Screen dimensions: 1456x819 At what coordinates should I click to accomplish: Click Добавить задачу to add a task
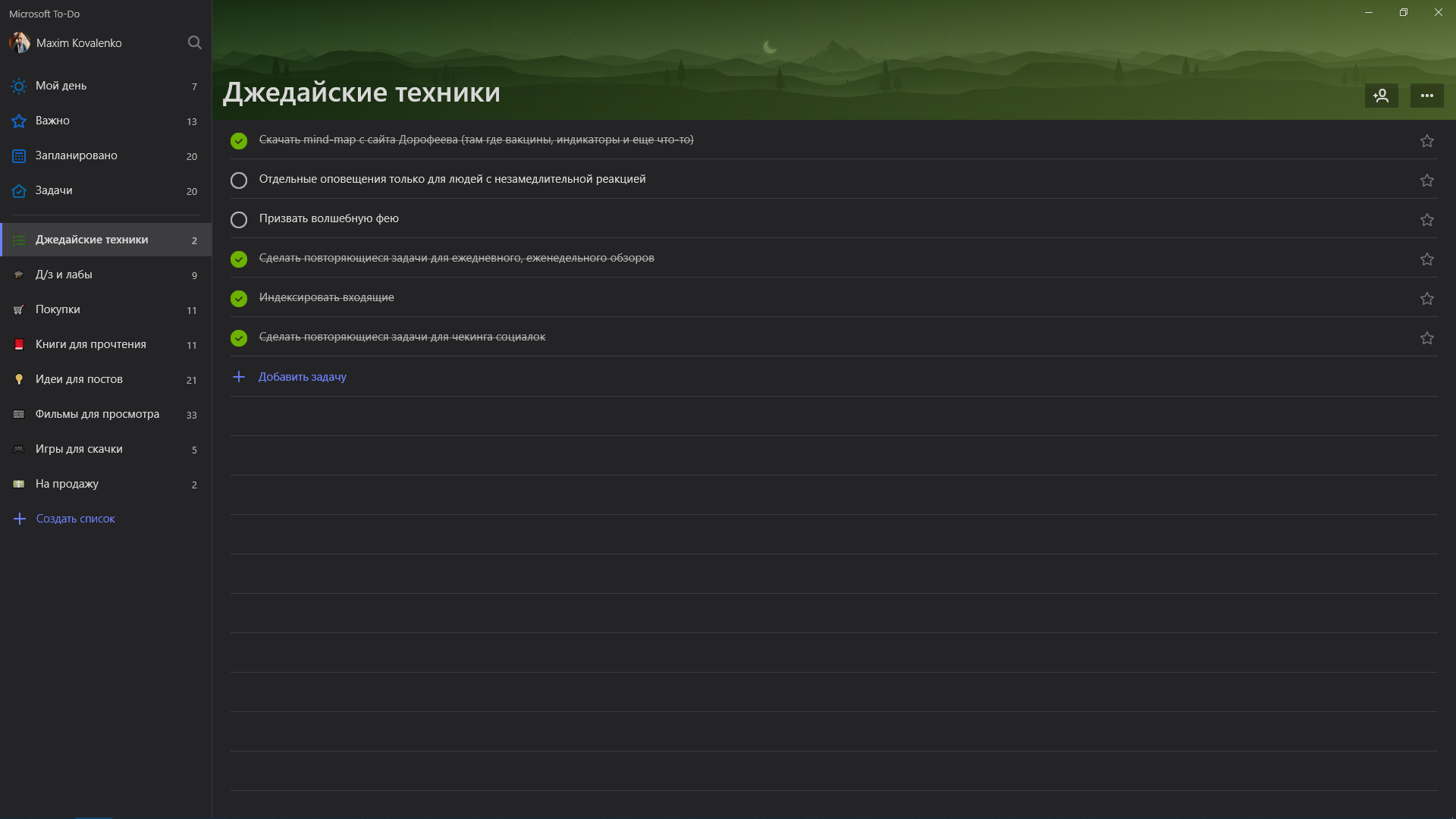tap(303, 377)
